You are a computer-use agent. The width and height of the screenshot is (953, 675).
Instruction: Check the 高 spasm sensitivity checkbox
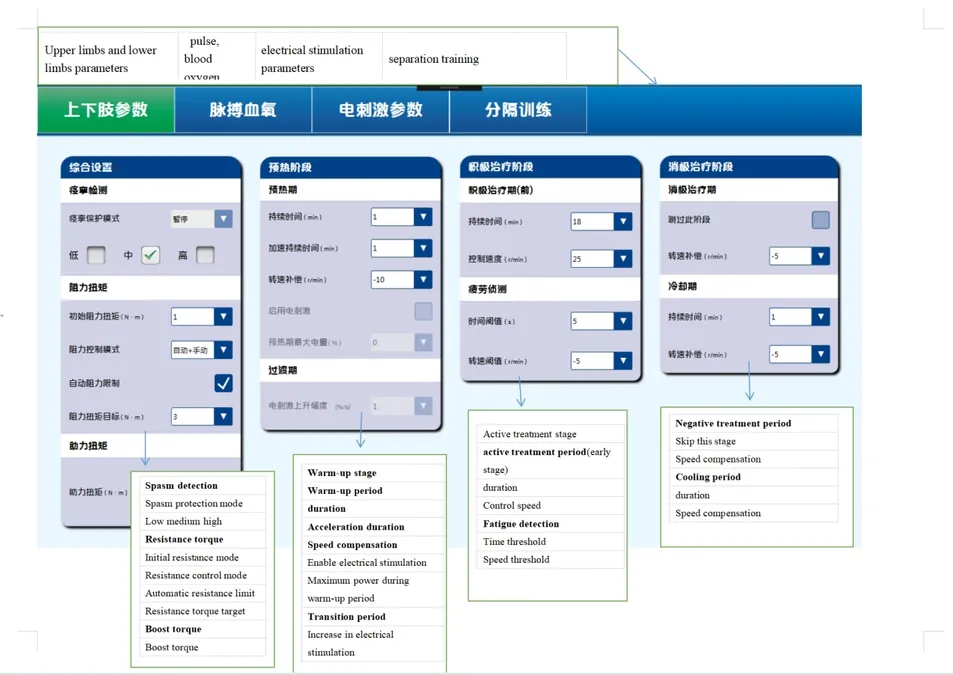point(205,255)
